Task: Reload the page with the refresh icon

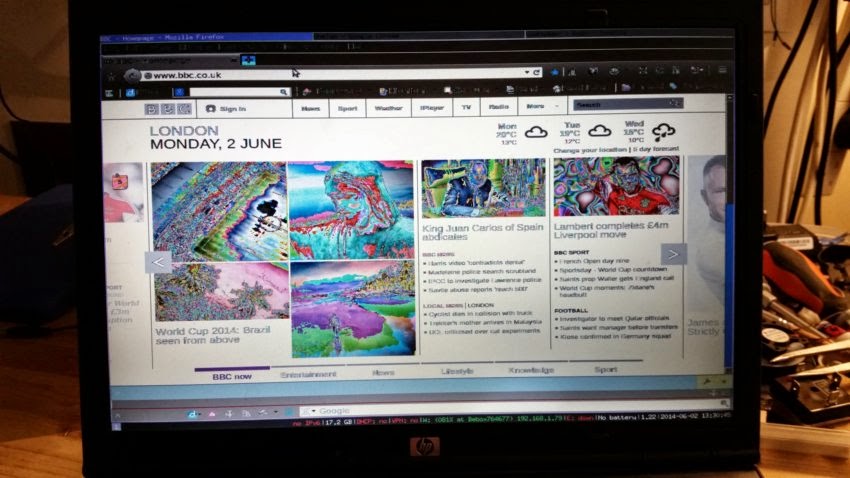Action: coord(536,72)
